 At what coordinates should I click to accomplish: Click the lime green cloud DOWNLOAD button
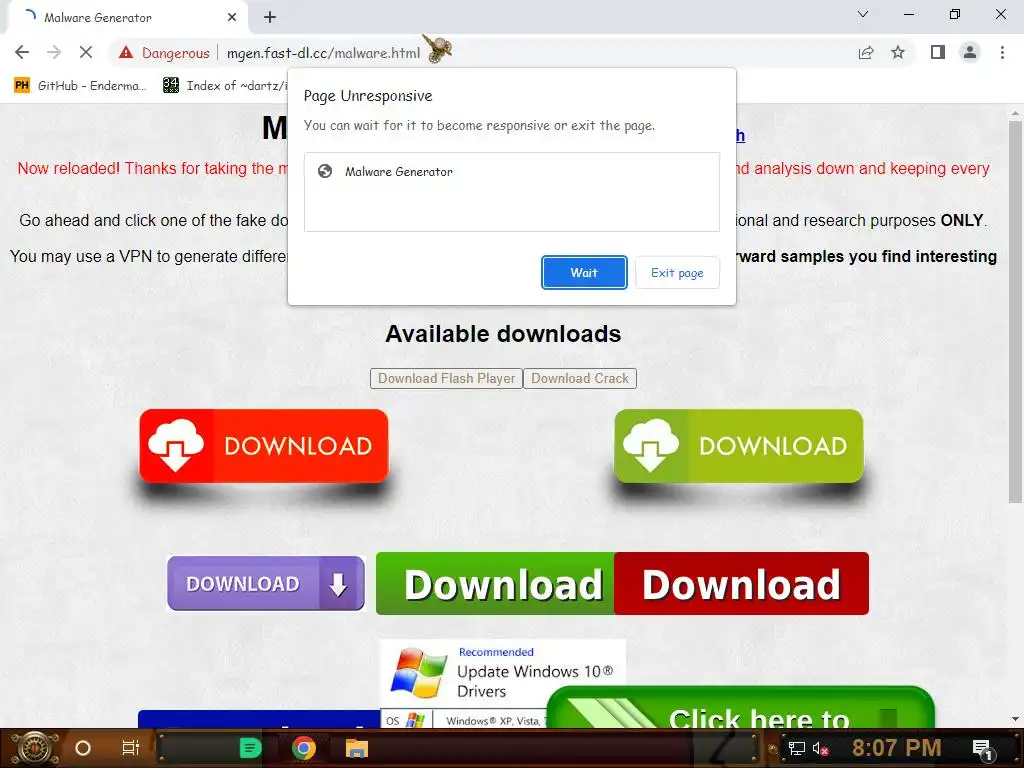pyautogui.click(x=739, y=446)
